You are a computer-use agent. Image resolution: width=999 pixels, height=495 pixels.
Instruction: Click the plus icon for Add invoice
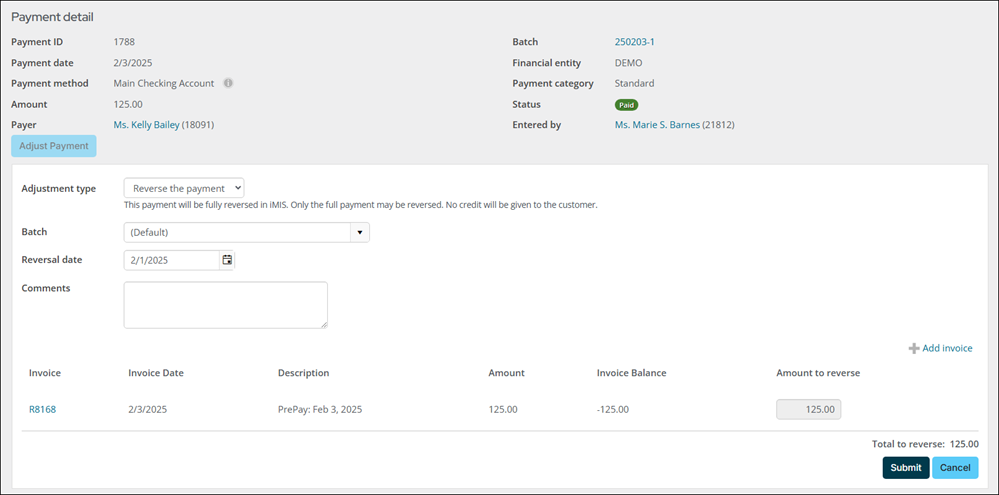(914, 348)
